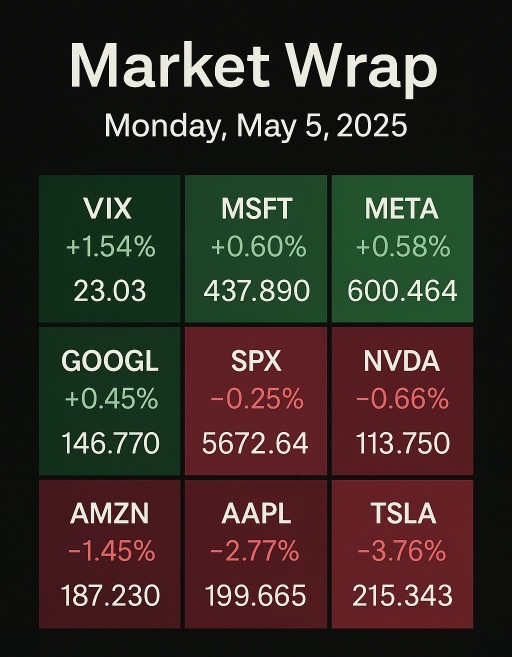Select the META tile
The height and width of the screenshot is (657, 512).
tap(403, 249)
